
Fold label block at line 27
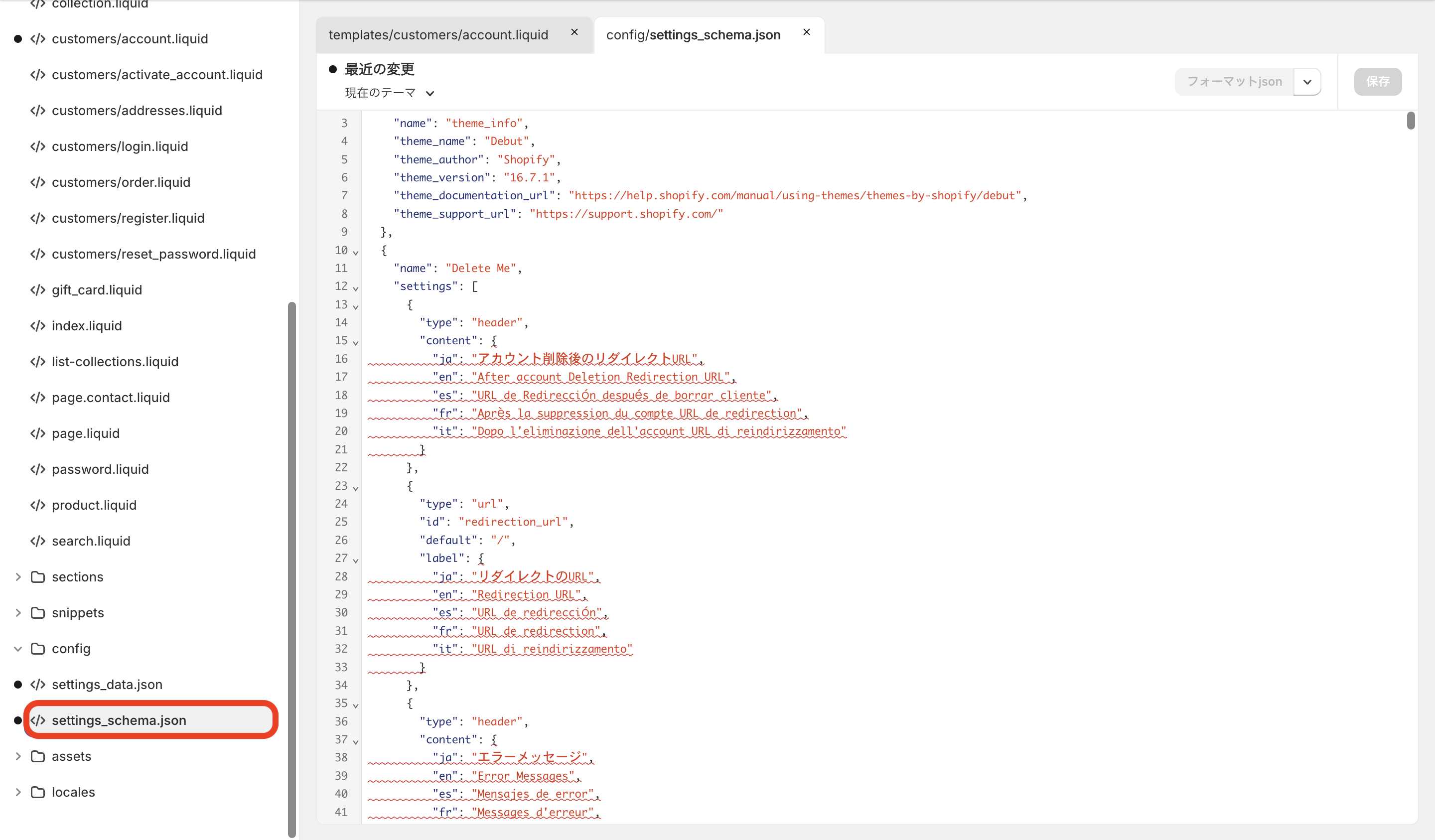pos(355,560)
